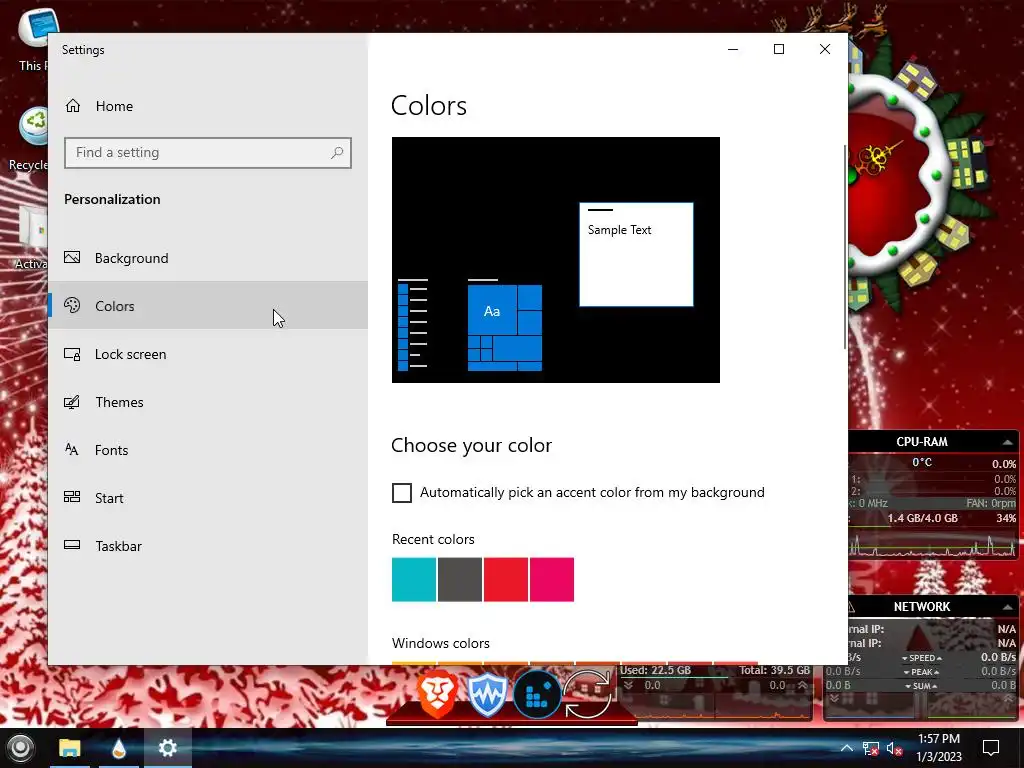1024x768 pixels.
Task: Click the Settings gear on the taskbar
Action: (168, 748)
